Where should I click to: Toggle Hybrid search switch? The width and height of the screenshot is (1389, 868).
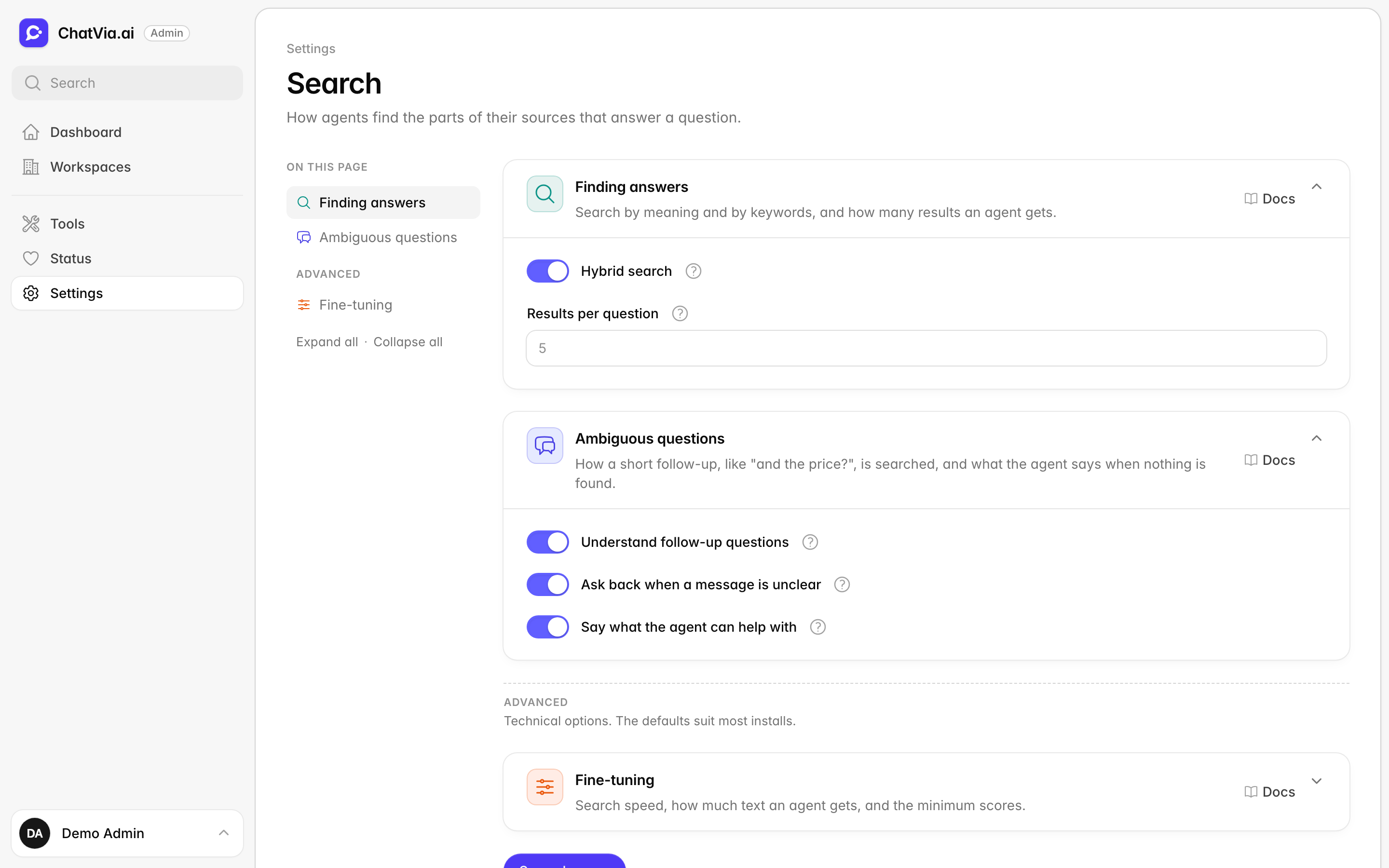click(547, 271)
